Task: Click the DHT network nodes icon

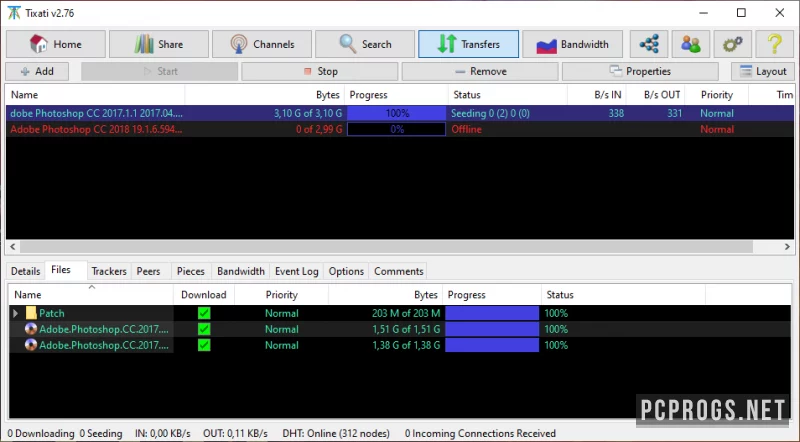Action: [649, 44]
